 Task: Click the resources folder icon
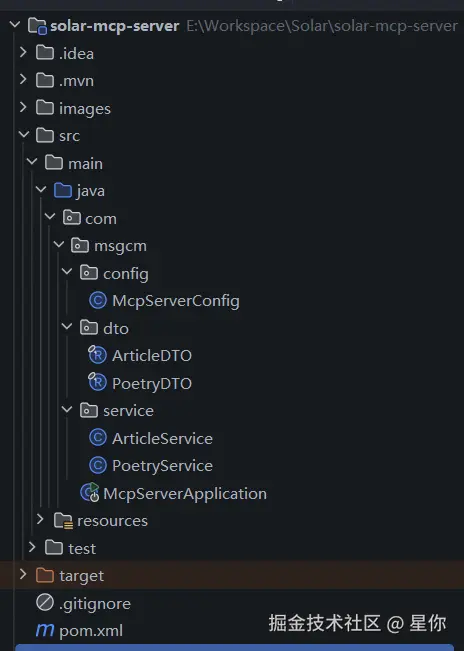click(x=63, y=521)
